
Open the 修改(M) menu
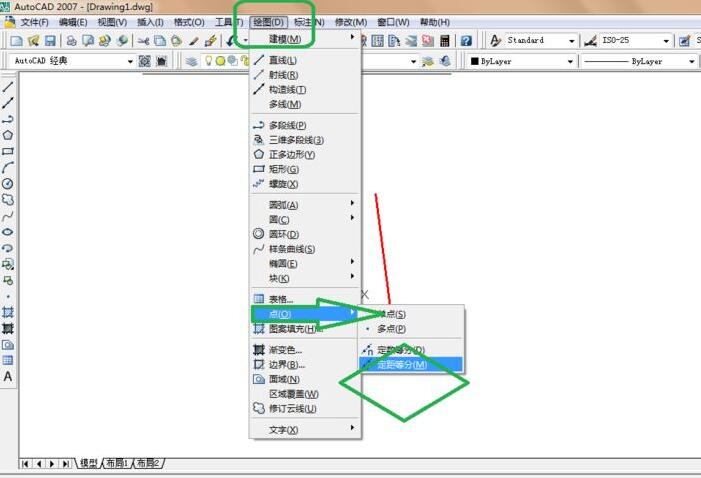(351, 22)
